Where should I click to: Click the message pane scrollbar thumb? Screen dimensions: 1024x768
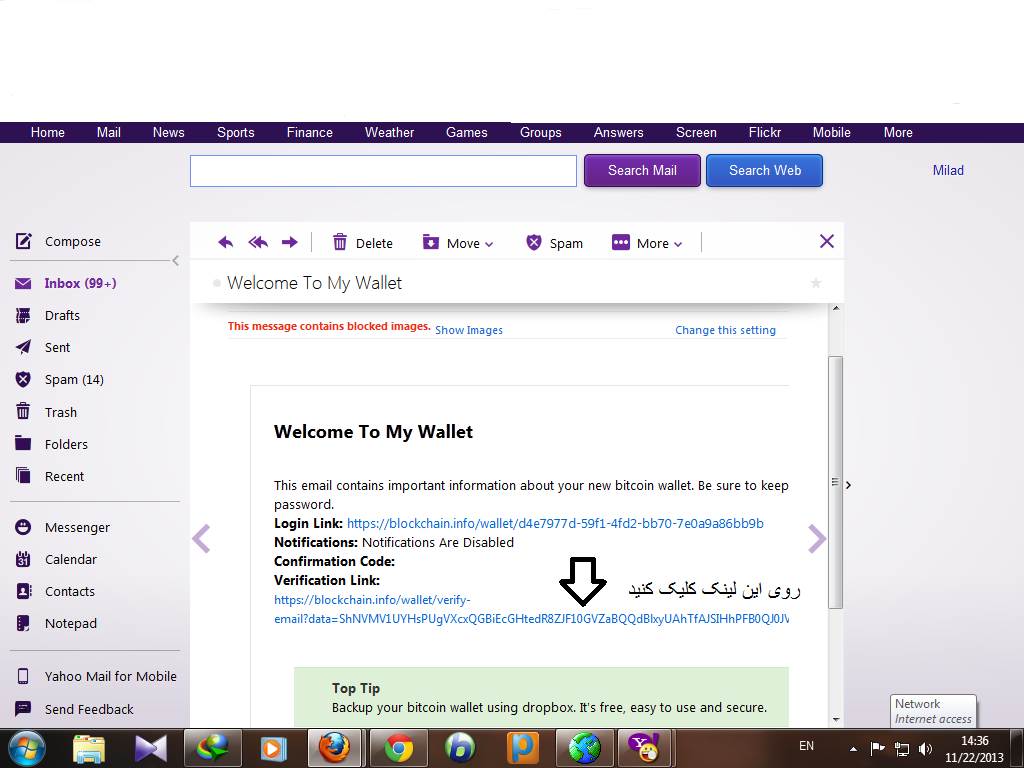click(835, 482)
